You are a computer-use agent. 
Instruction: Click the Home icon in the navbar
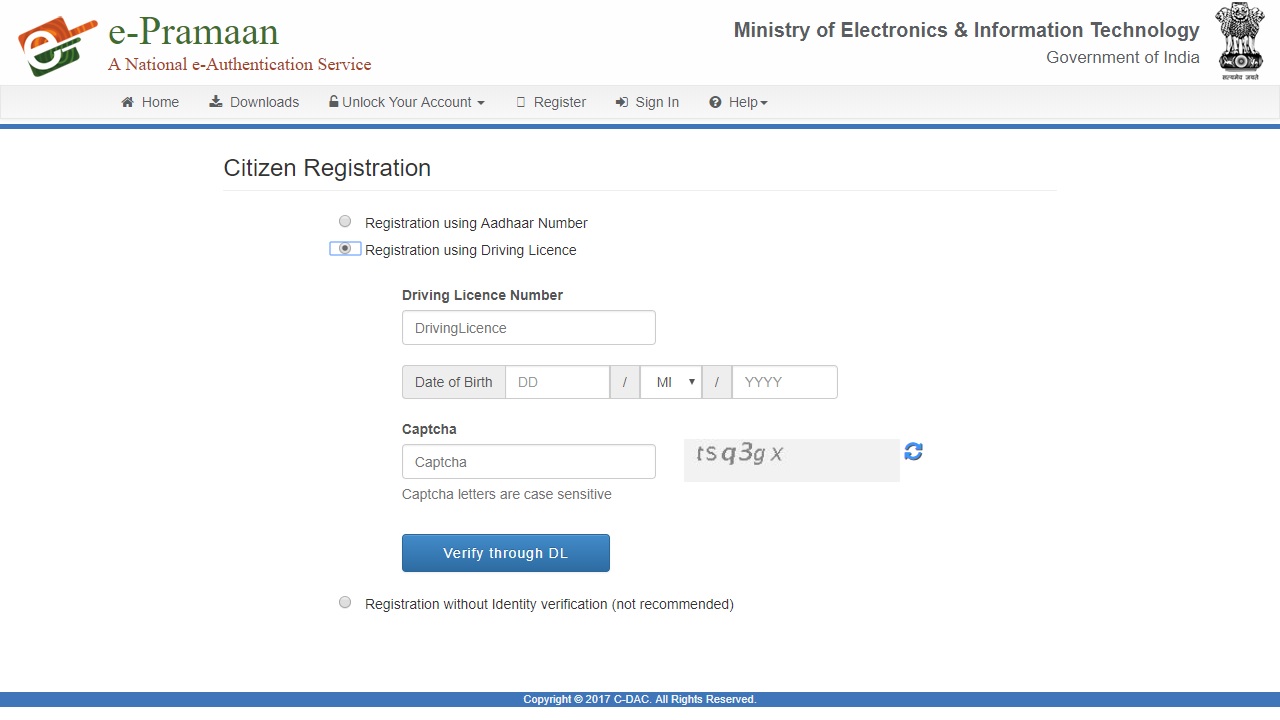tap(125, 102)
